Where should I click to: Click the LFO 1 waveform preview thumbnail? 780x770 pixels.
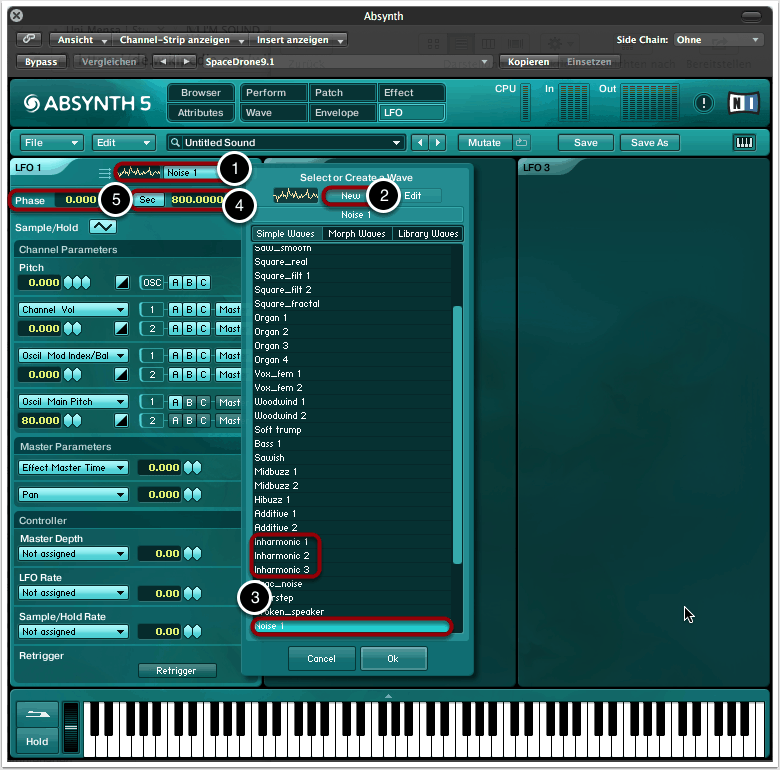pyautogui.click(x=139, y=172)
